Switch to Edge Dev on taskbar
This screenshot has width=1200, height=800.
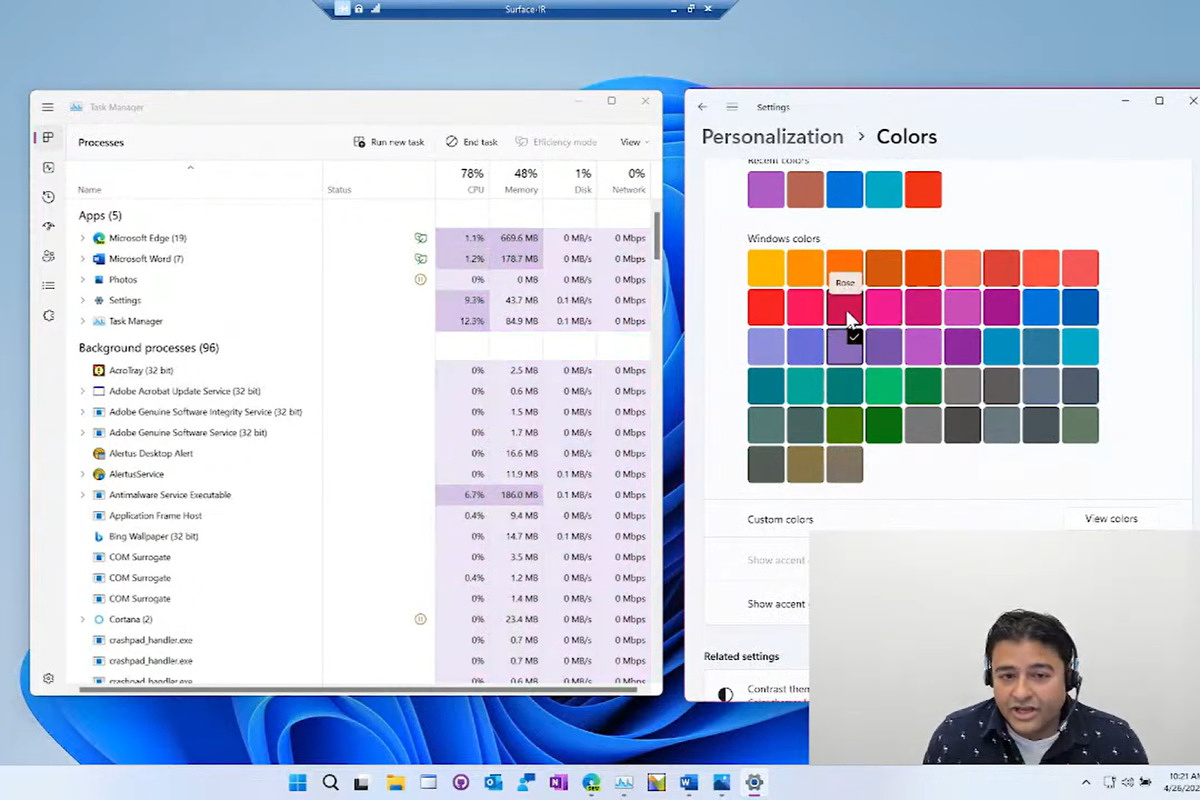coord(591,782)
